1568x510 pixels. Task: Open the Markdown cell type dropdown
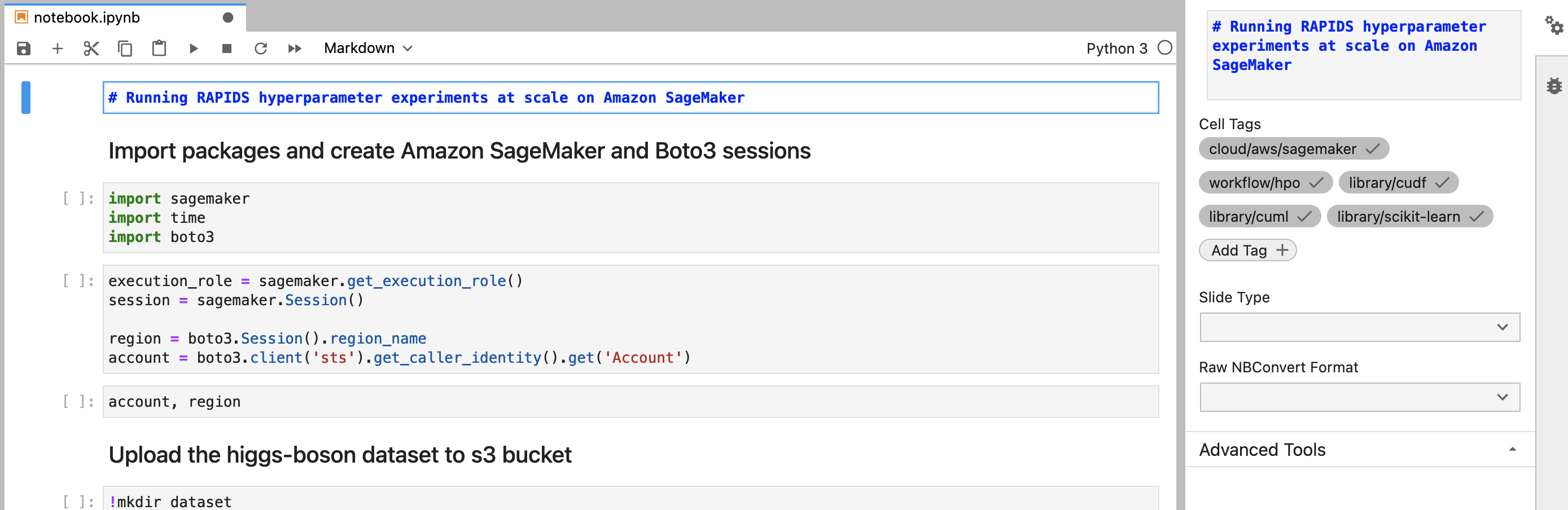[x=367, y=49]
